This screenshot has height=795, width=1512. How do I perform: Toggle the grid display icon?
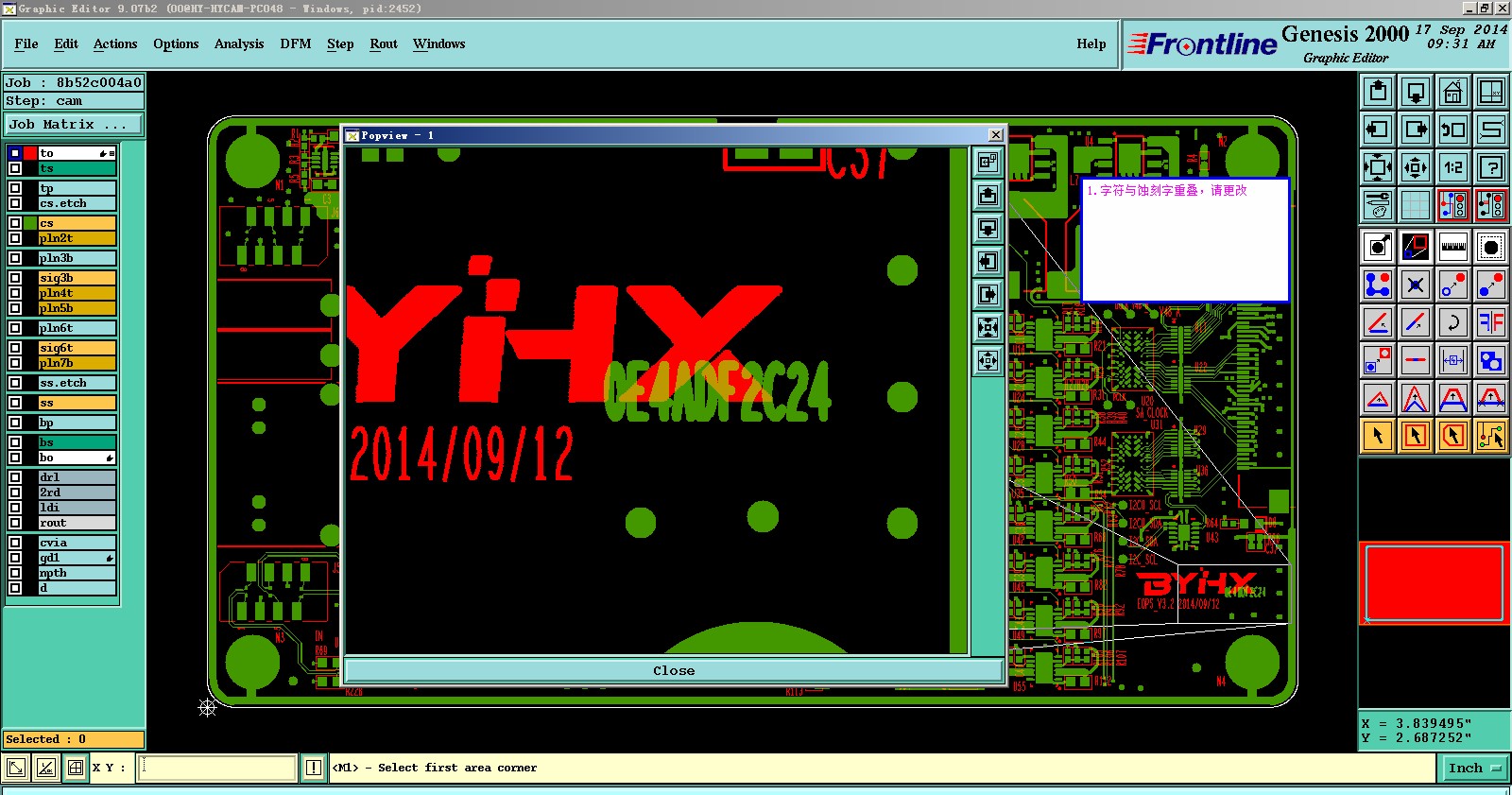[1416, 205]
